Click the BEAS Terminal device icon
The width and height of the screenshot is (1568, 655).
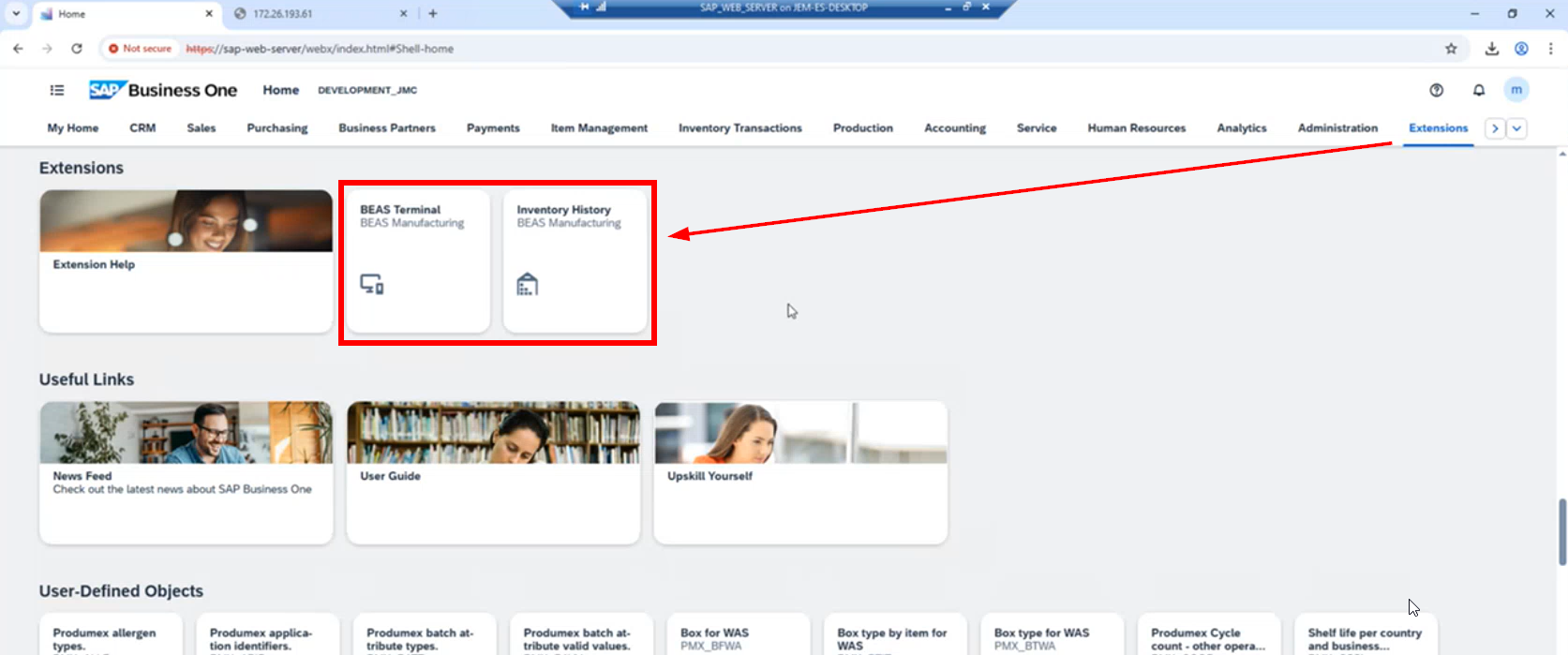(x=372, y=284)
